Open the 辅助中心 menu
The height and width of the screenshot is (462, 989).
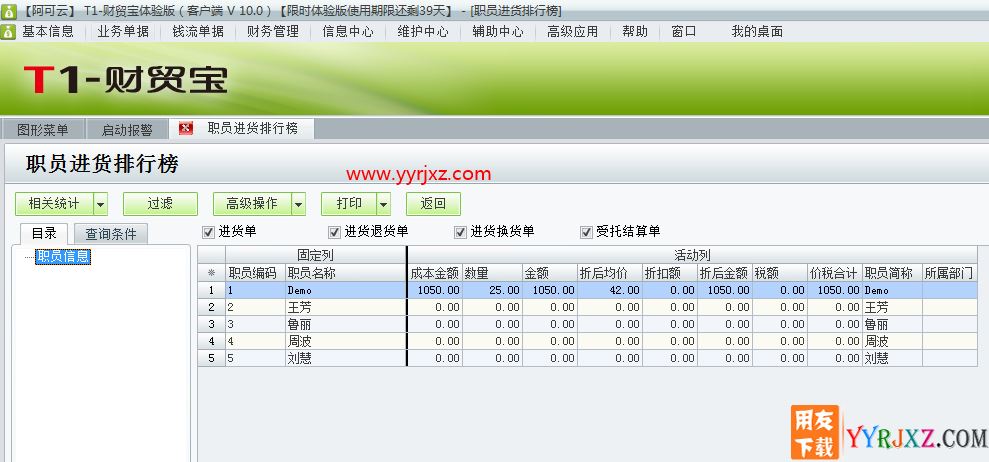click(498, 31)
